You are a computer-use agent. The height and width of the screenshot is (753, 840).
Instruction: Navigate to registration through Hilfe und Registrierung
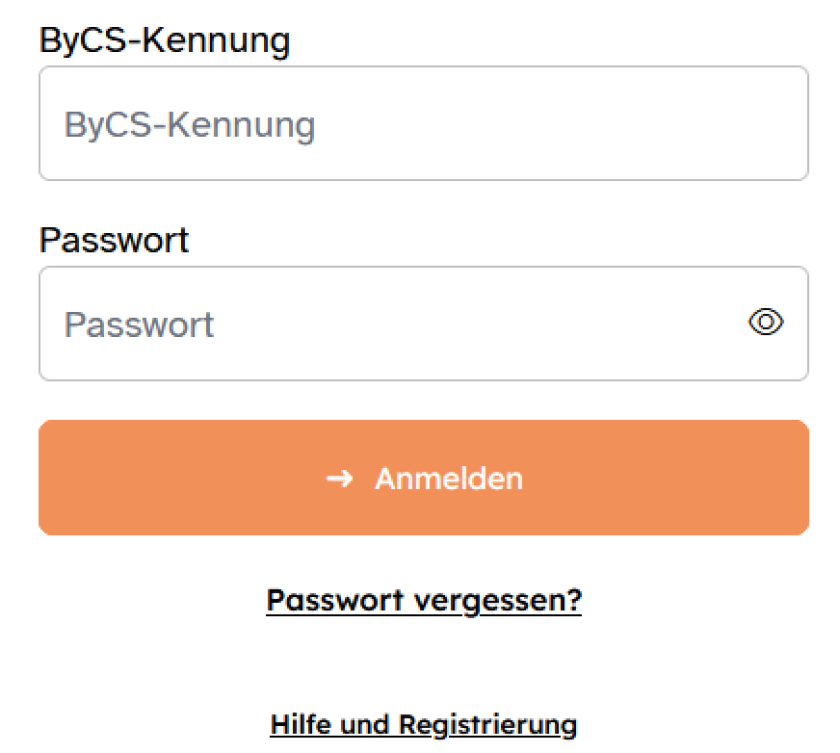(423, 724)
